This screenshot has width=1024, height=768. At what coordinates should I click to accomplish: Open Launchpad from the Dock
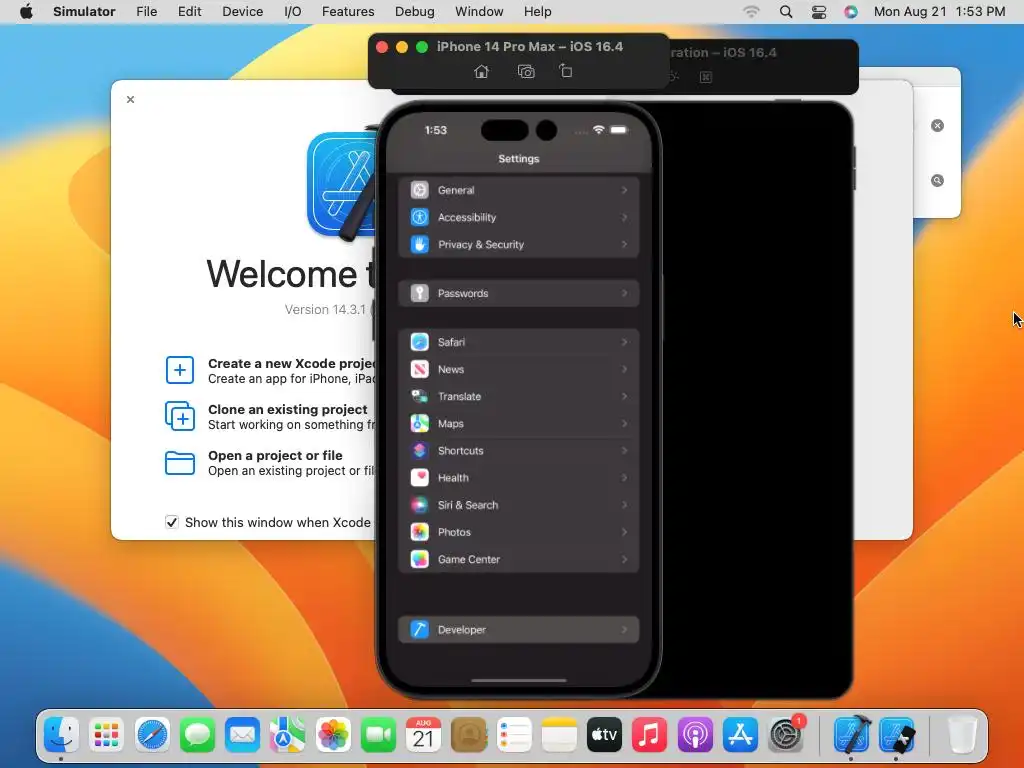pyautogui.click(x=106, y=735)
